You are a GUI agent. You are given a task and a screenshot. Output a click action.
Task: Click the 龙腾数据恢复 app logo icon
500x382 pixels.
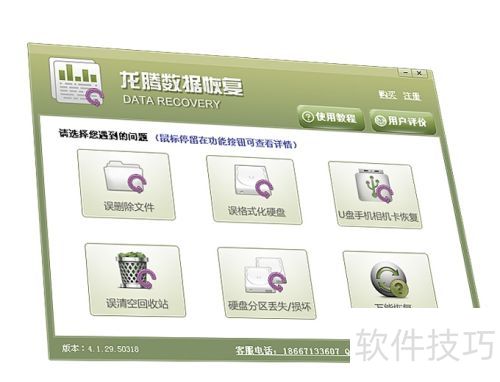pos(77,82)
